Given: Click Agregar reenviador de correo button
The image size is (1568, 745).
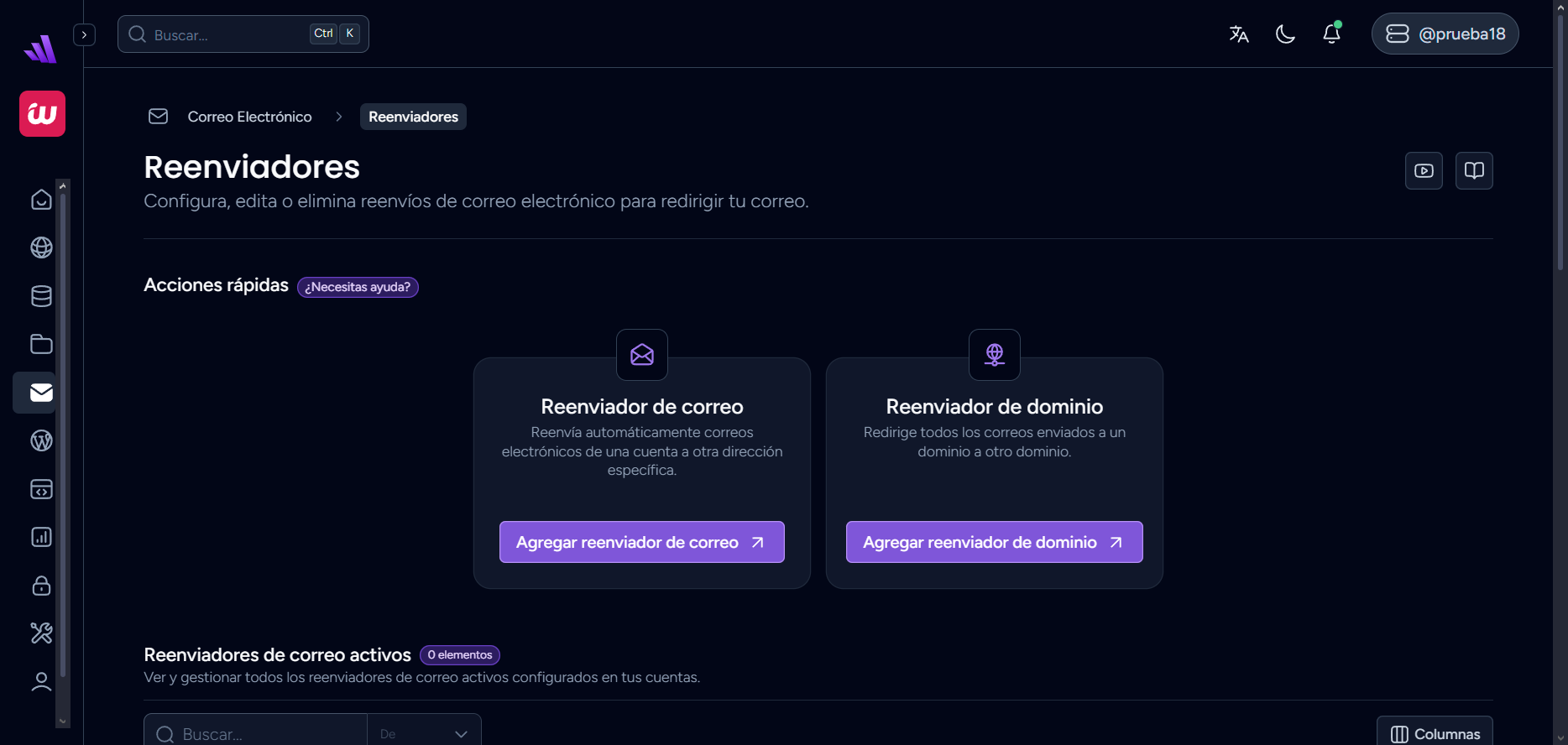Looking at the screenshot, I should click(x=641, y=542).
